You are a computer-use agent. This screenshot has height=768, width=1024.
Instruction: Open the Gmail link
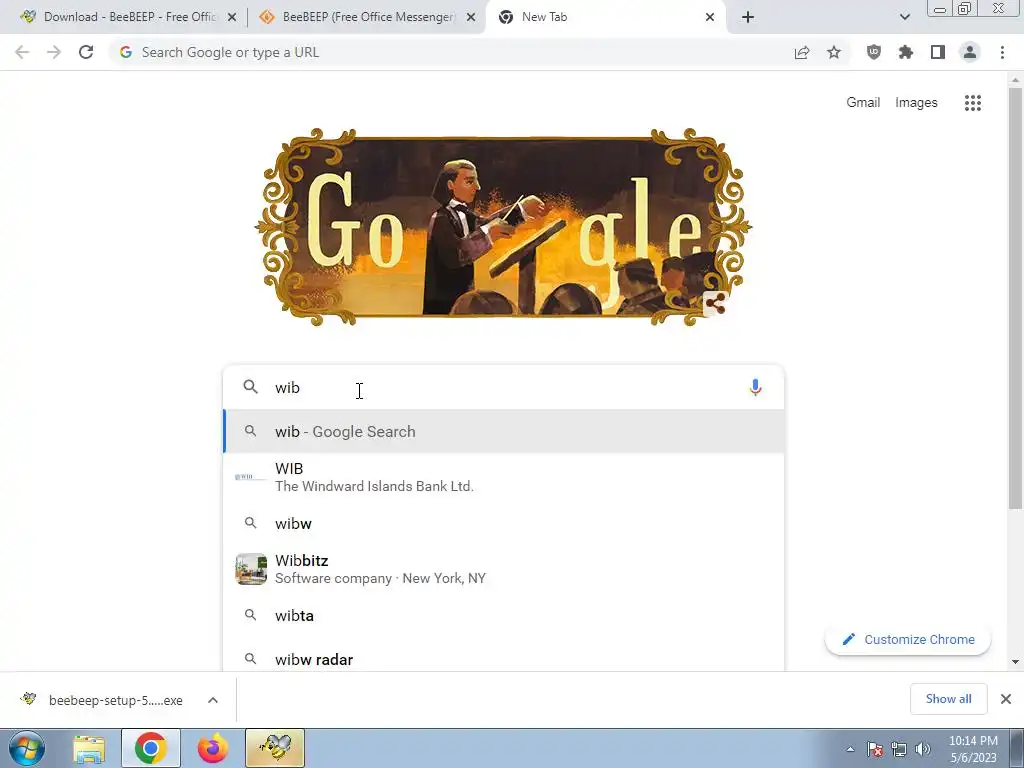click(863, 103)
